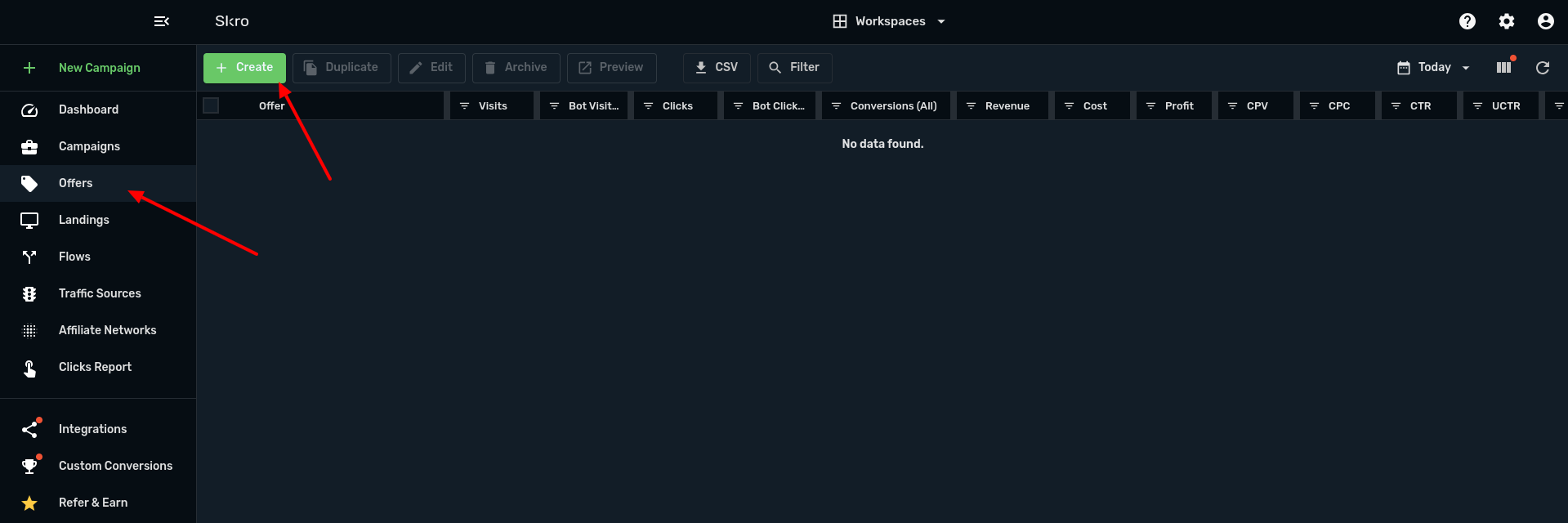Open Traffic Sources from the sidebar
Image resolution: width=1568 pixels, height=523 pixels.
click(x=100, y=293)
